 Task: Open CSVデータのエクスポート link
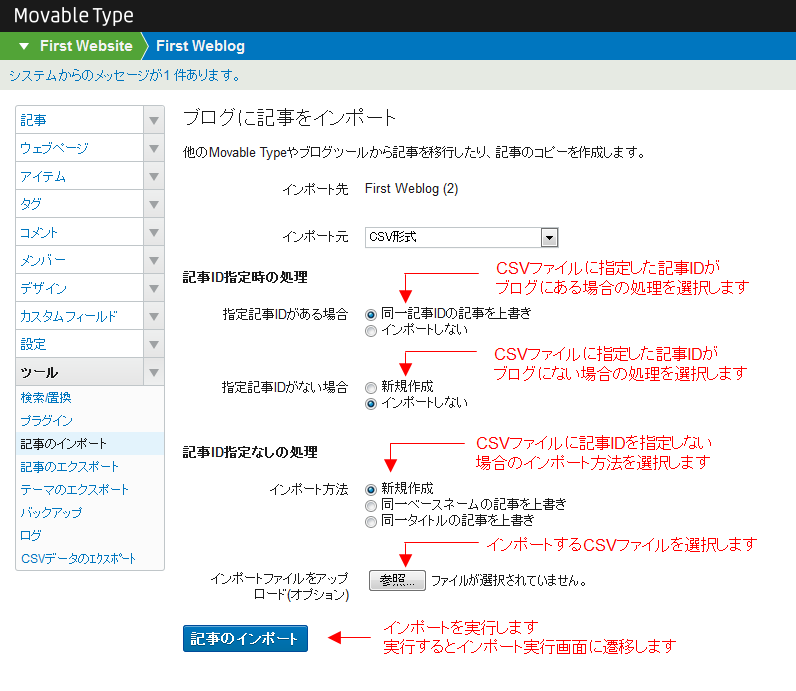(x=78, y=558)
